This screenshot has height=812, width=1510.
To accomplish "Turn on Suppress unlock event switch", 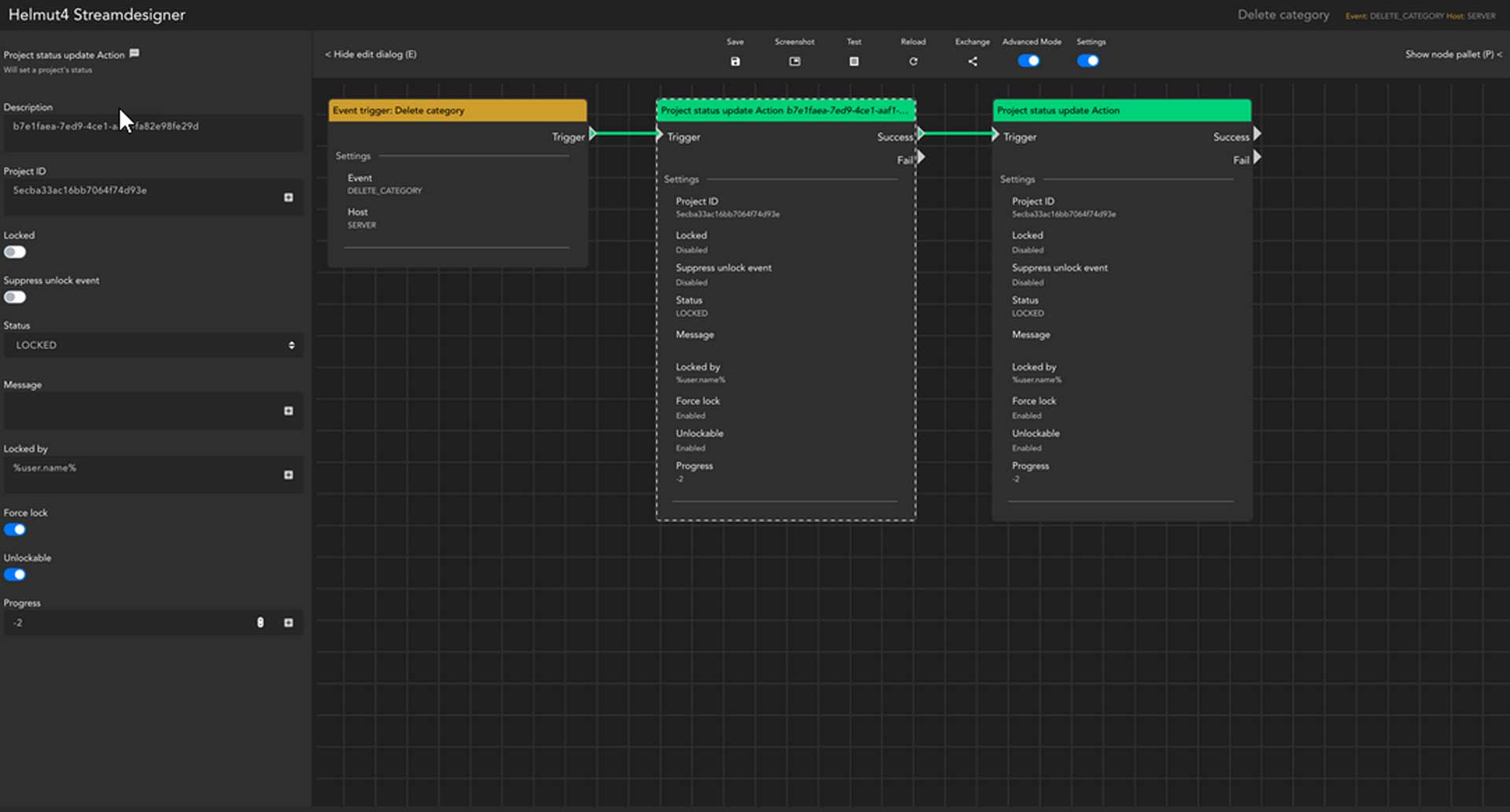I will click(x=15, y=297).
